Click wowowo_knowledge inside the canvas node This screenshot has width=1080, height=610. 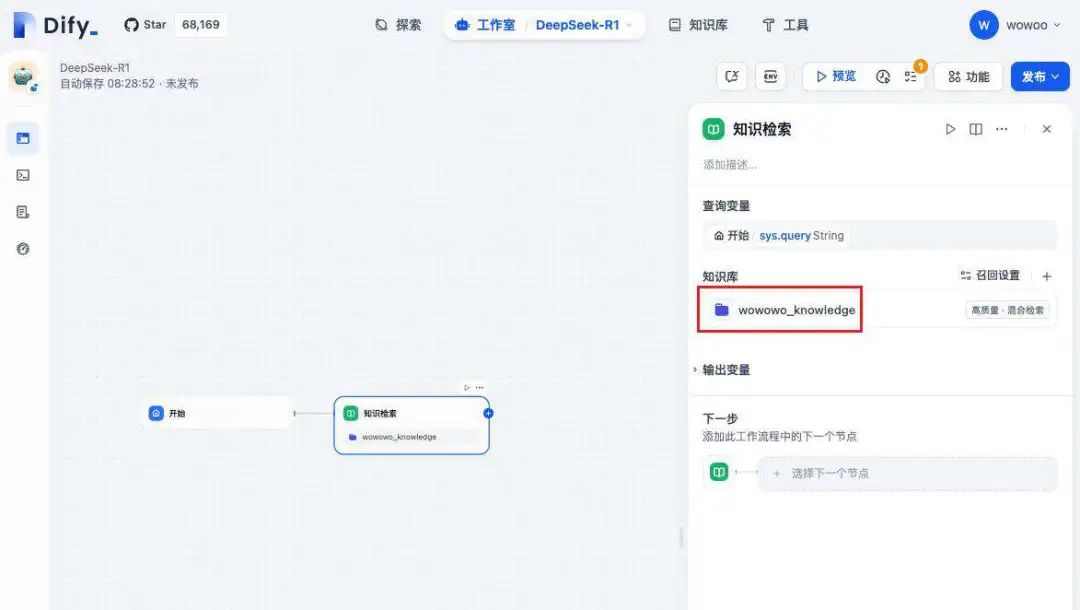pyautogui.click(x=412, y=437)
